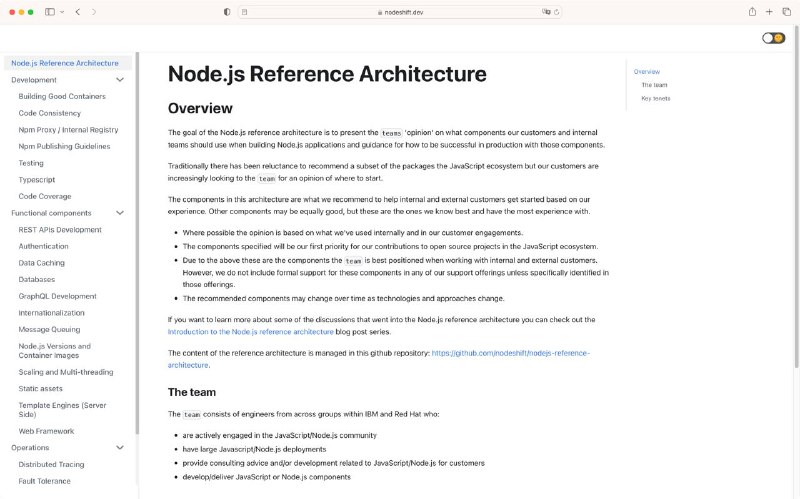Image resolution: width=800 pixels, height=499 pixels.
Task: Open Scaling and Multi-threading page
Action: click(x=66, y=372)
